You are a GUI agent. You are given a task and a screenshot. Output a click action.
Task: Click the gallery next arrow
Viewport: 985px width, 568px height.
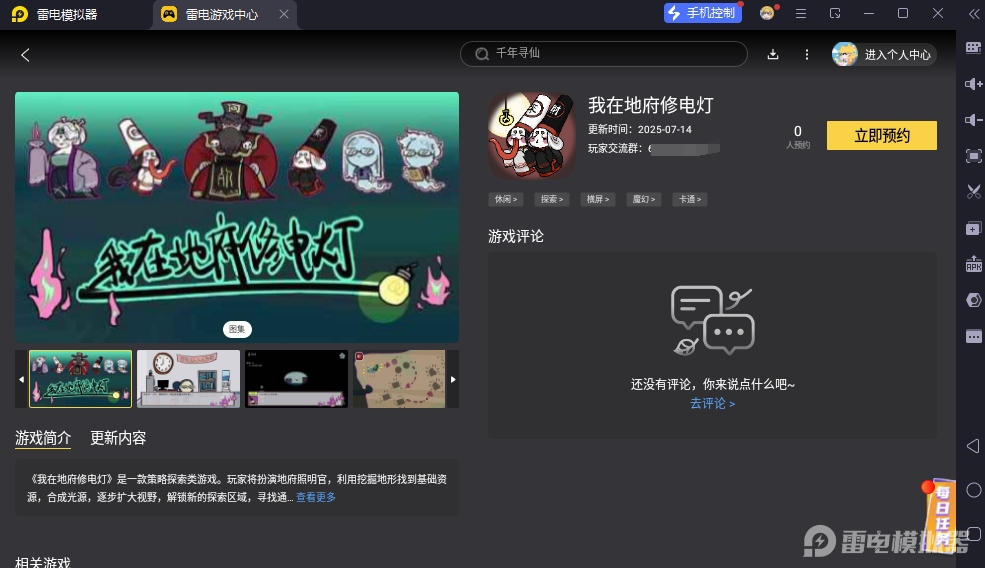453,379
